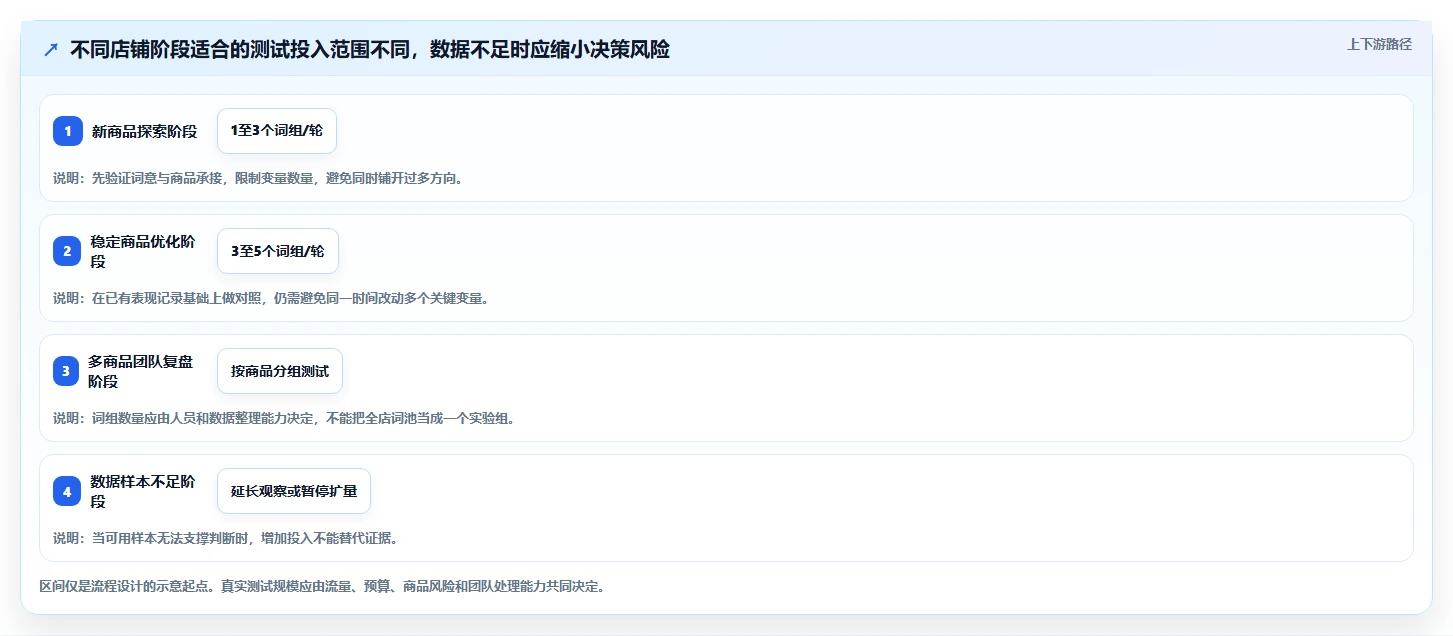Select the 稳定商品优化阶段 stage title
Viewport: 1453px width, 636px height.
[143, 251]
